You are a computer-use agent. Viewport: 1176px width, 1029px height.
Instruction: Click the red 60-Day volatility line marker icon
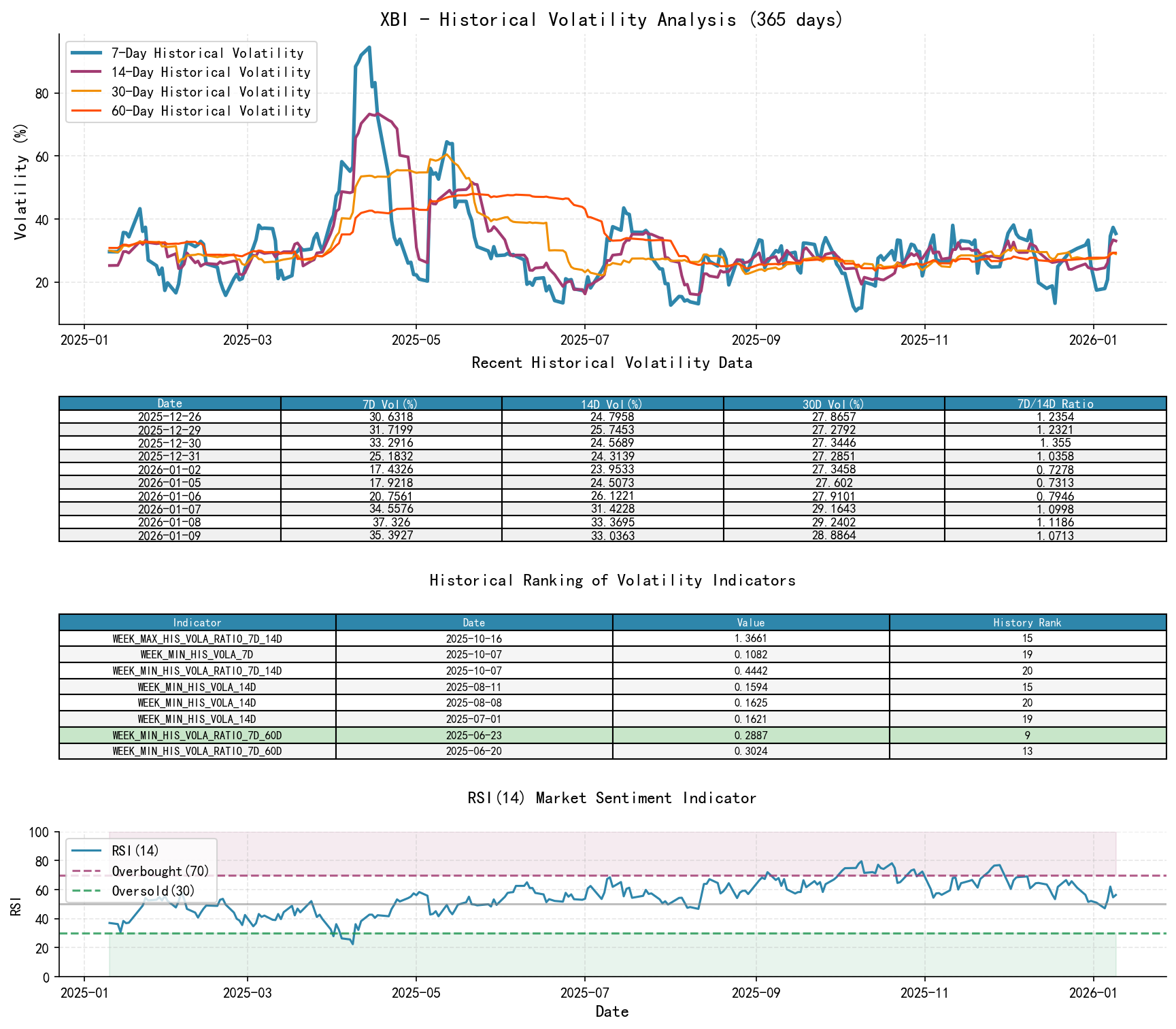tap(86, 110)
